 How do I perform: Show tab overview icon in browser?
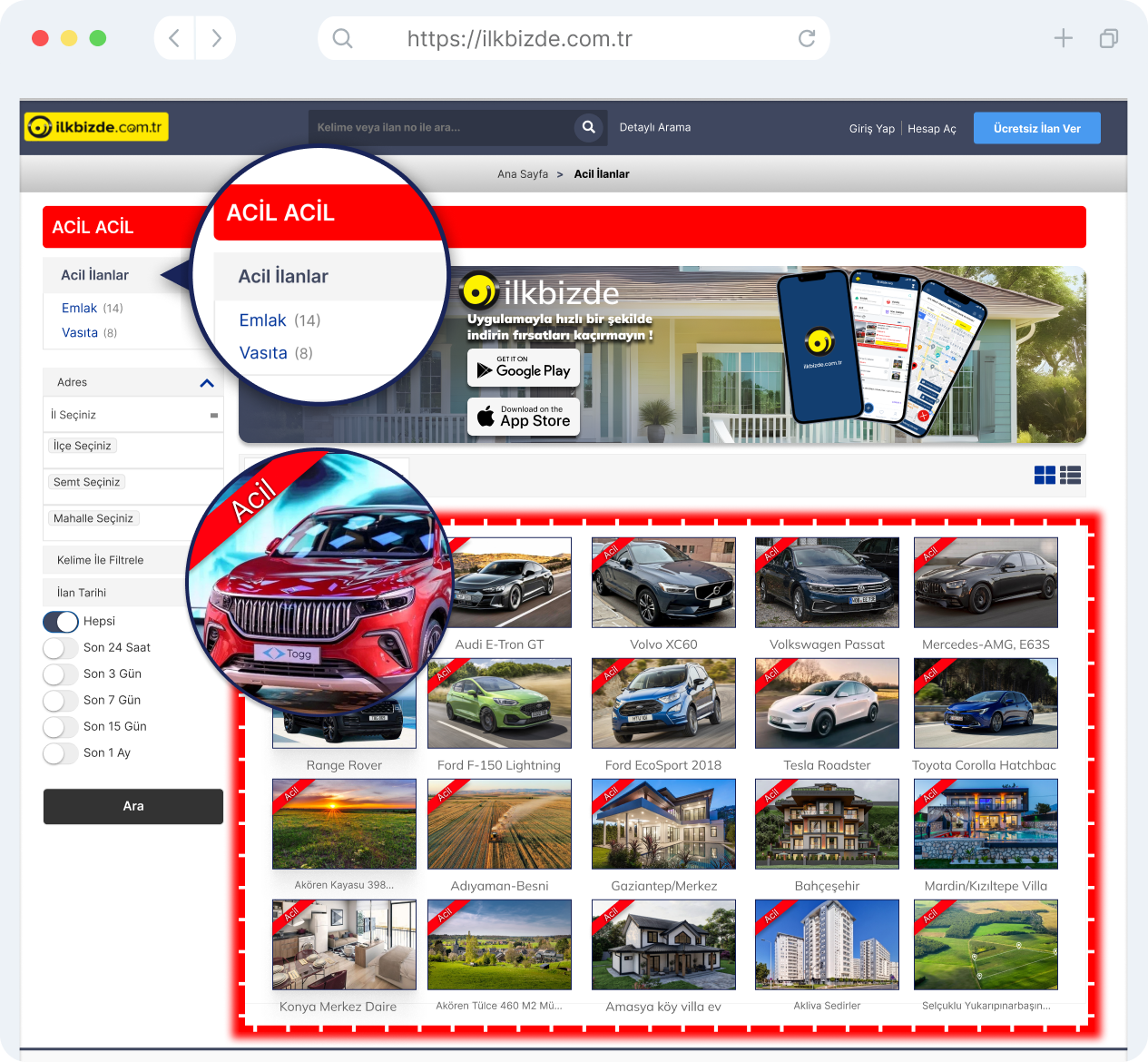[1108, 38]
